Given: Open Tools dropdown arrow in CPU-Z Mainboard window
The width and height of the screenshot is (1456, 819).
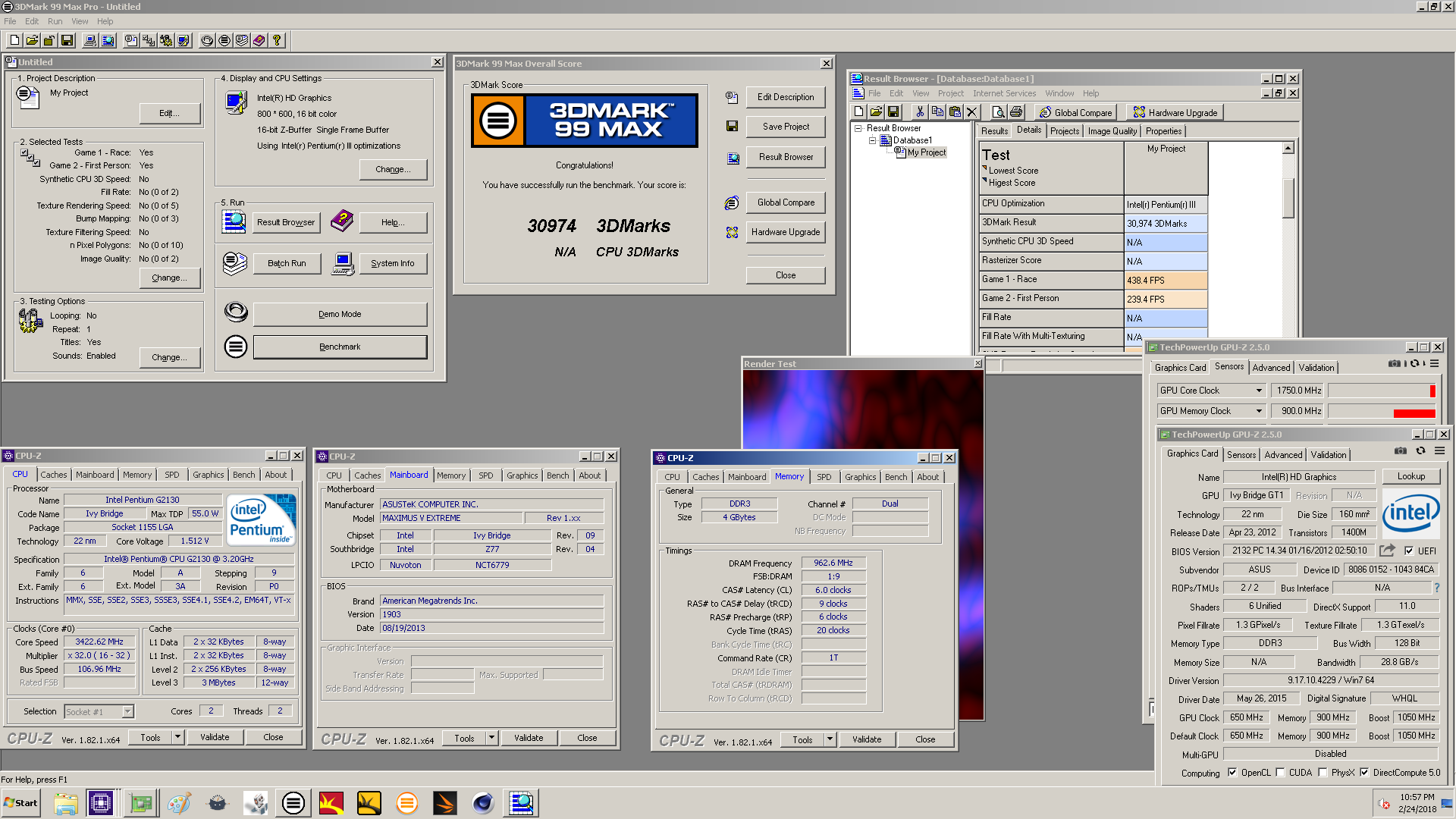Looking at the screenshot, I should (x=491, y=738).
